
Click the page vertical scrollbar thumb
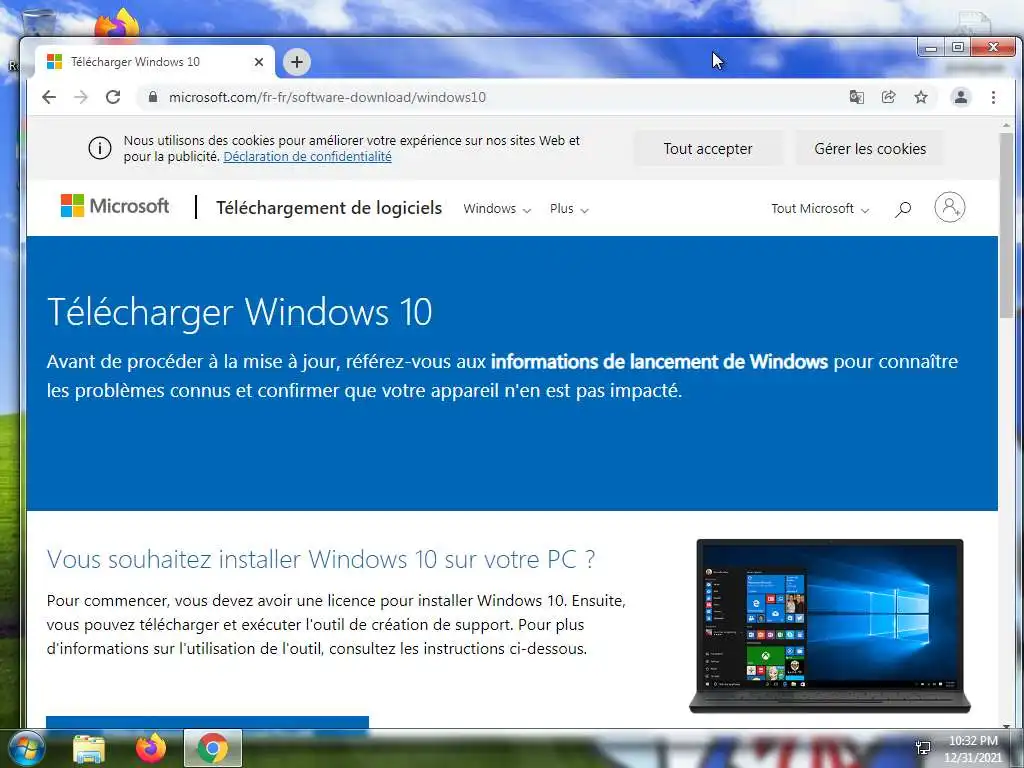pos(1007,225)
